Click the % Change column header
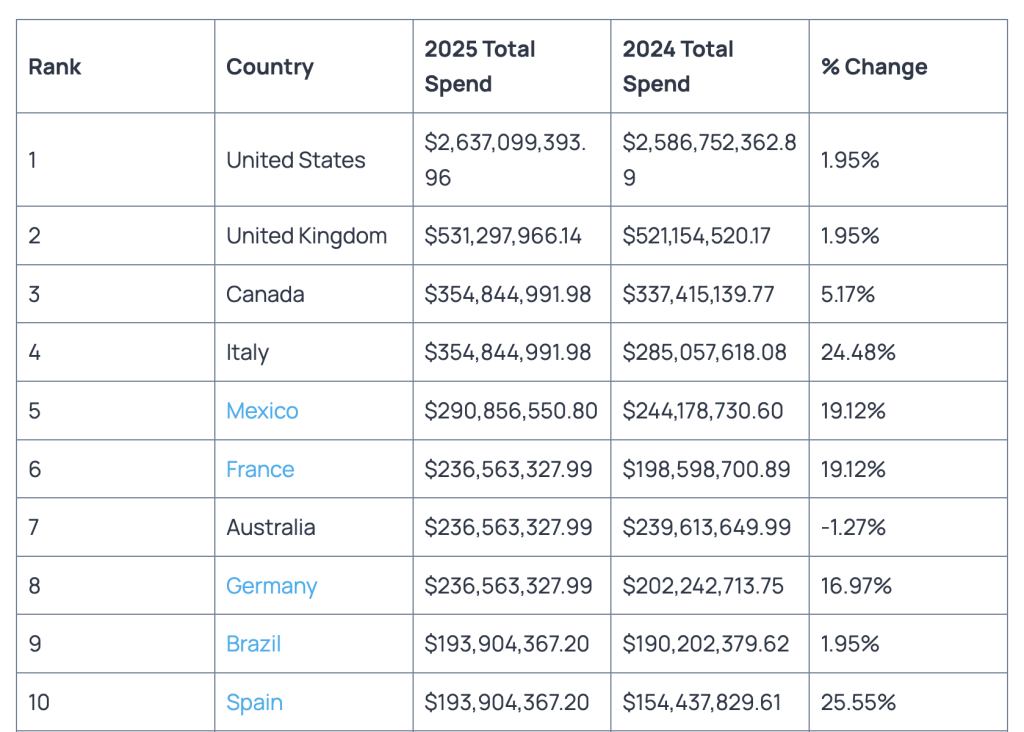The width and height of the screenshot is (1024, 732). coord(874,67)
